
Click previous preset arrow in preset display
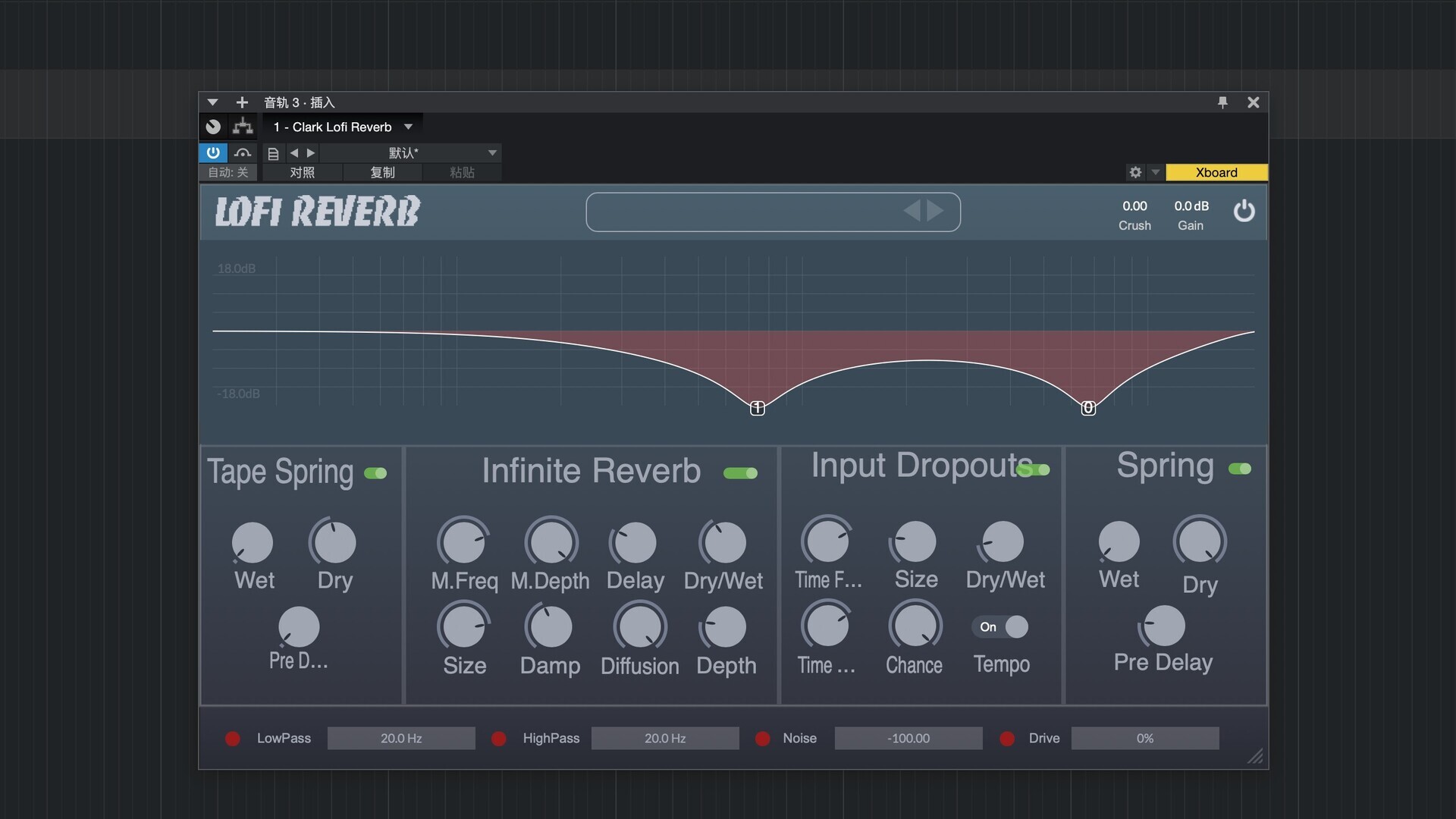pyautogui.click(x=912, y=211)
